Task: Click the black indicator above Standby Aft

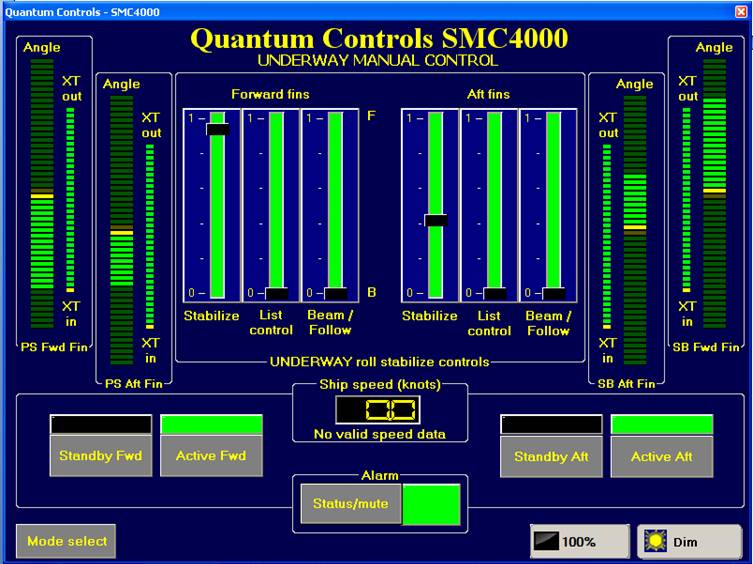Action: [551, 425]
